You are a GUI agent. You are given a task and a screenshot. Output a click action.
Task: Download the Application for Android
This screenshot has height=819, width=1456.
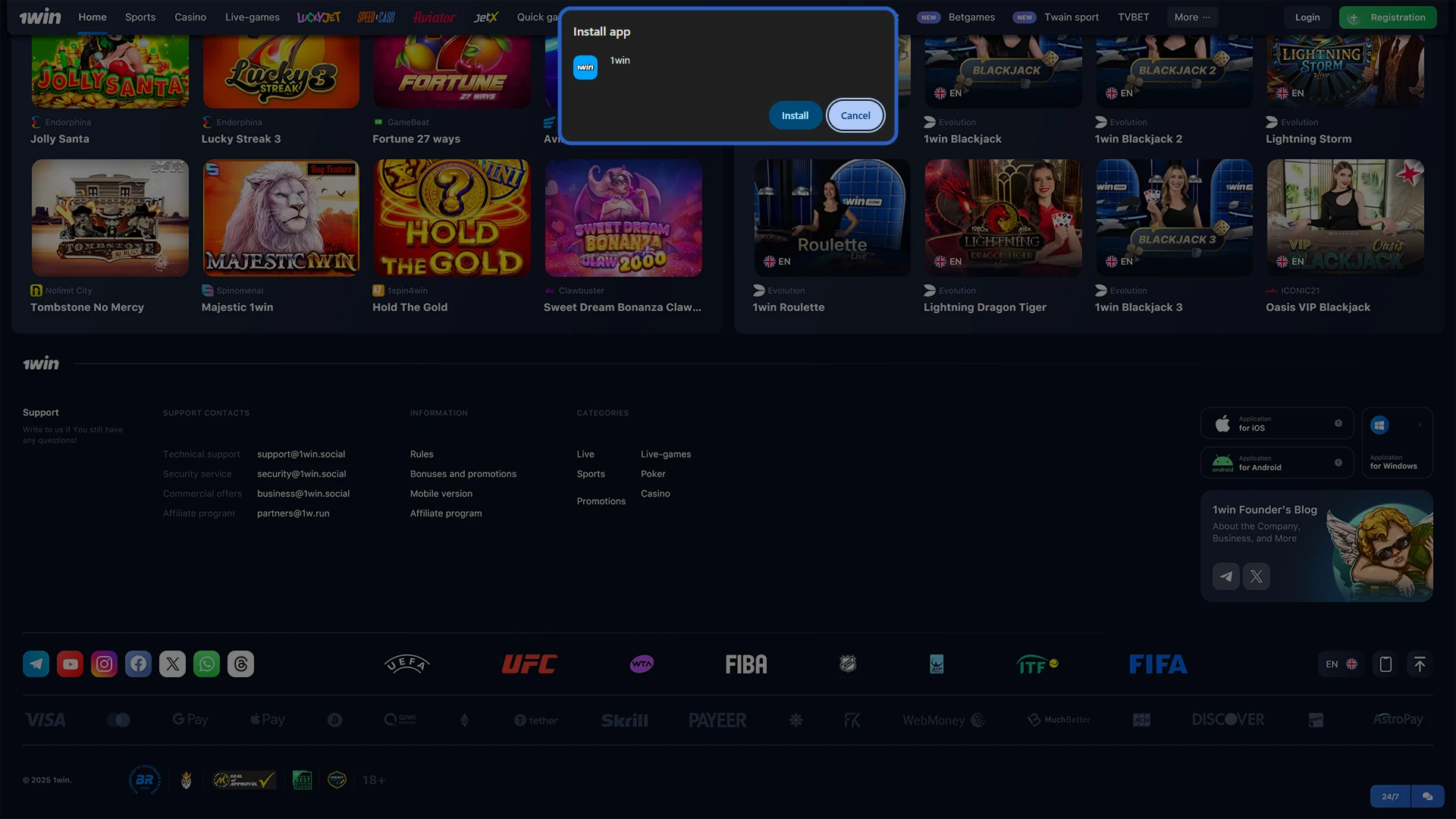tap(1277, 463)
